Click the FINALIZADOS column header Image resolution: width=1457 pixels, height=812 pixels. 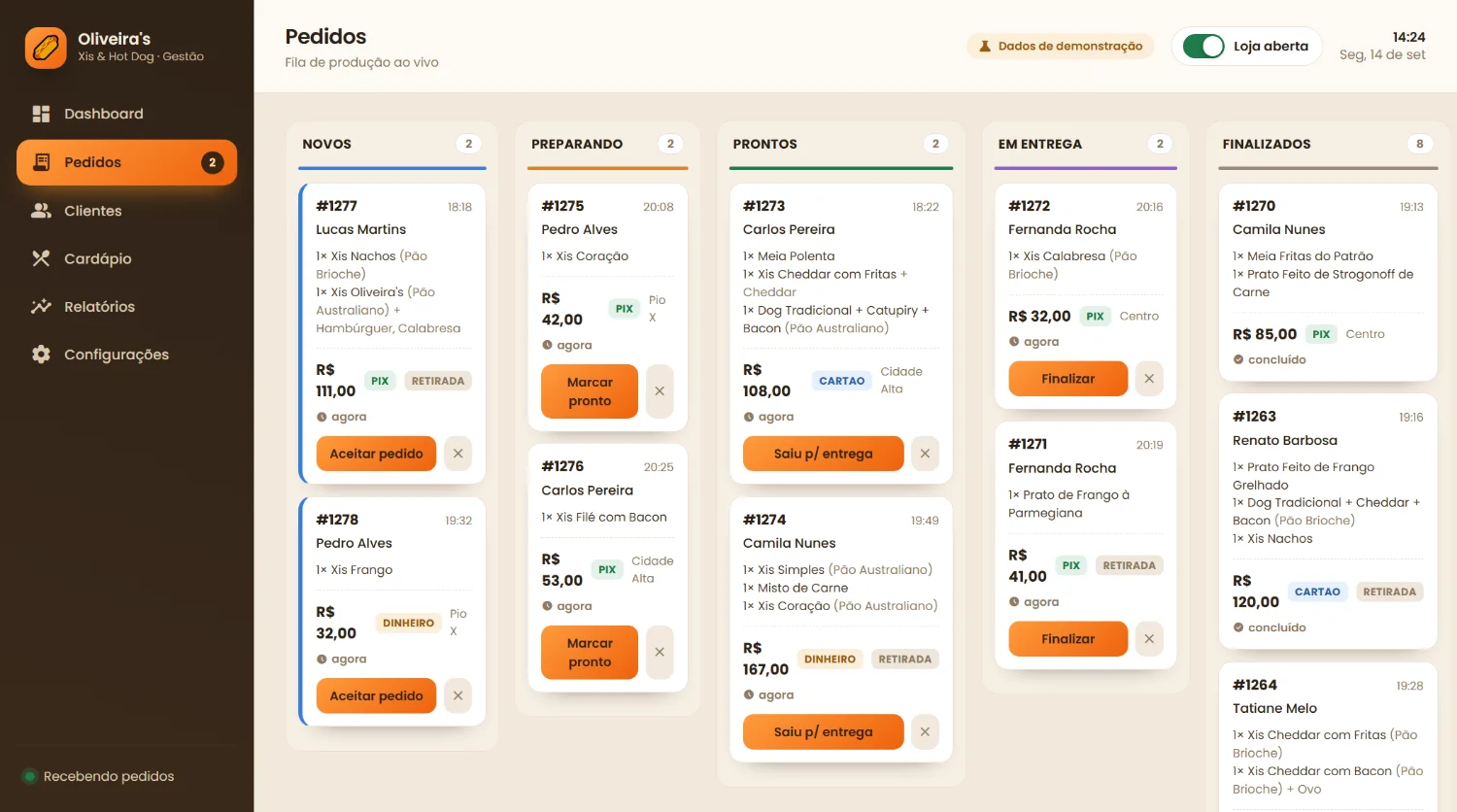click(x=1267, y=144)
